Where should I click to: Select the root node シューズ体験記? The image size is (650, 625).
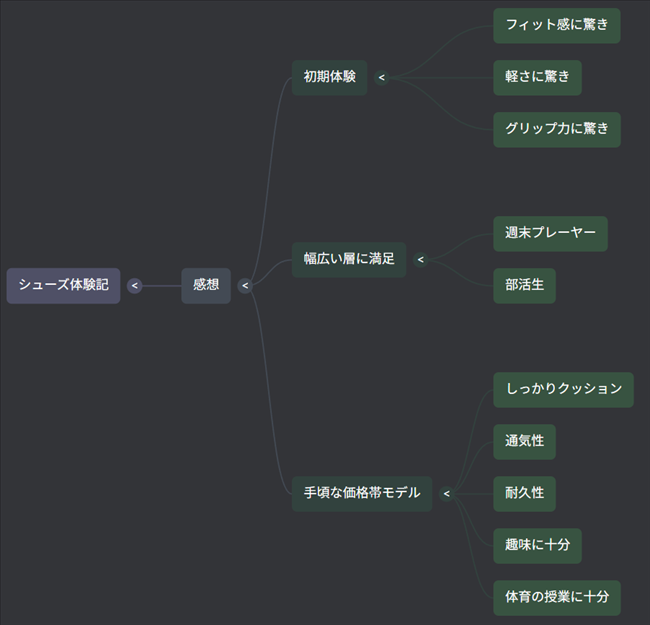pyautogui.click(x=63, y=286)
